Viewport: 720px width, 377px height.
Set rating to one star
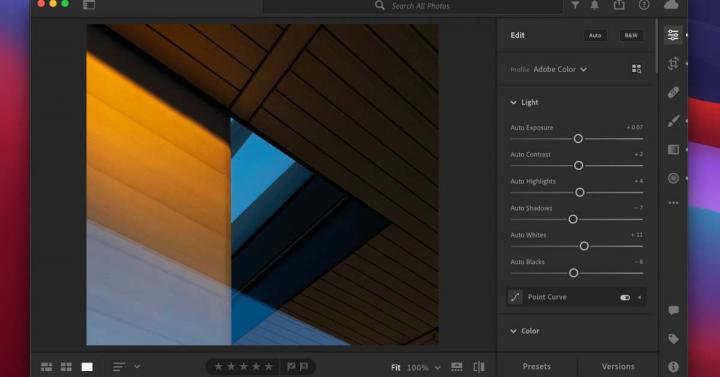[x=219, y=366]
